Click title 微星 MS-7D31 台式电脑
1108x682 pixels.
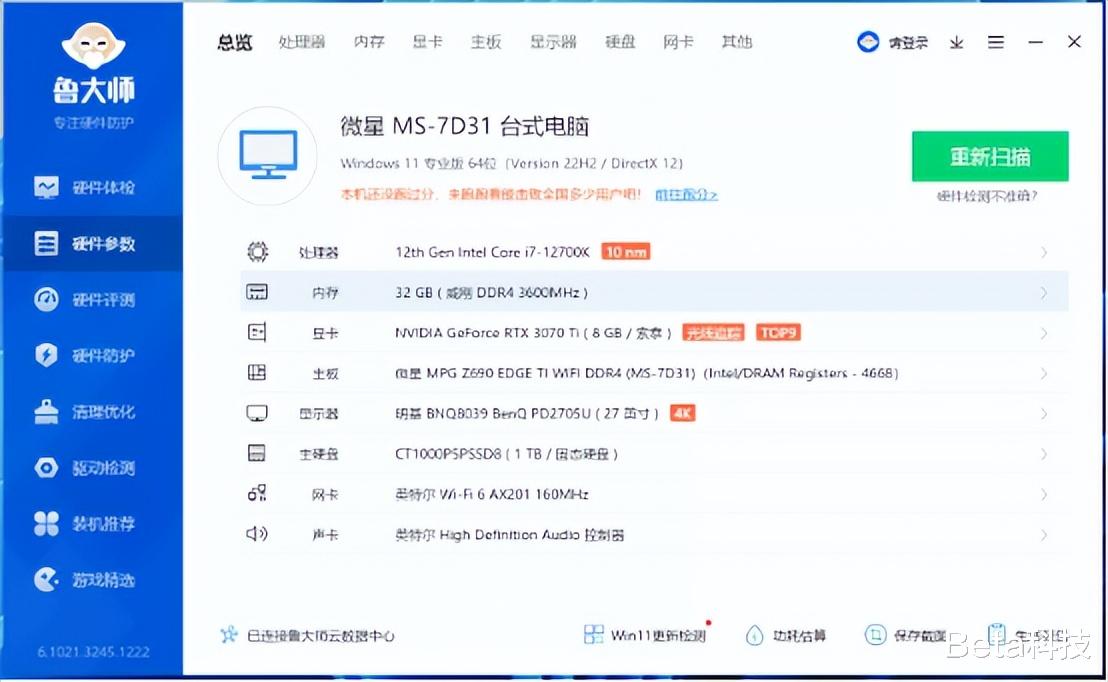(x=464, y=127)
